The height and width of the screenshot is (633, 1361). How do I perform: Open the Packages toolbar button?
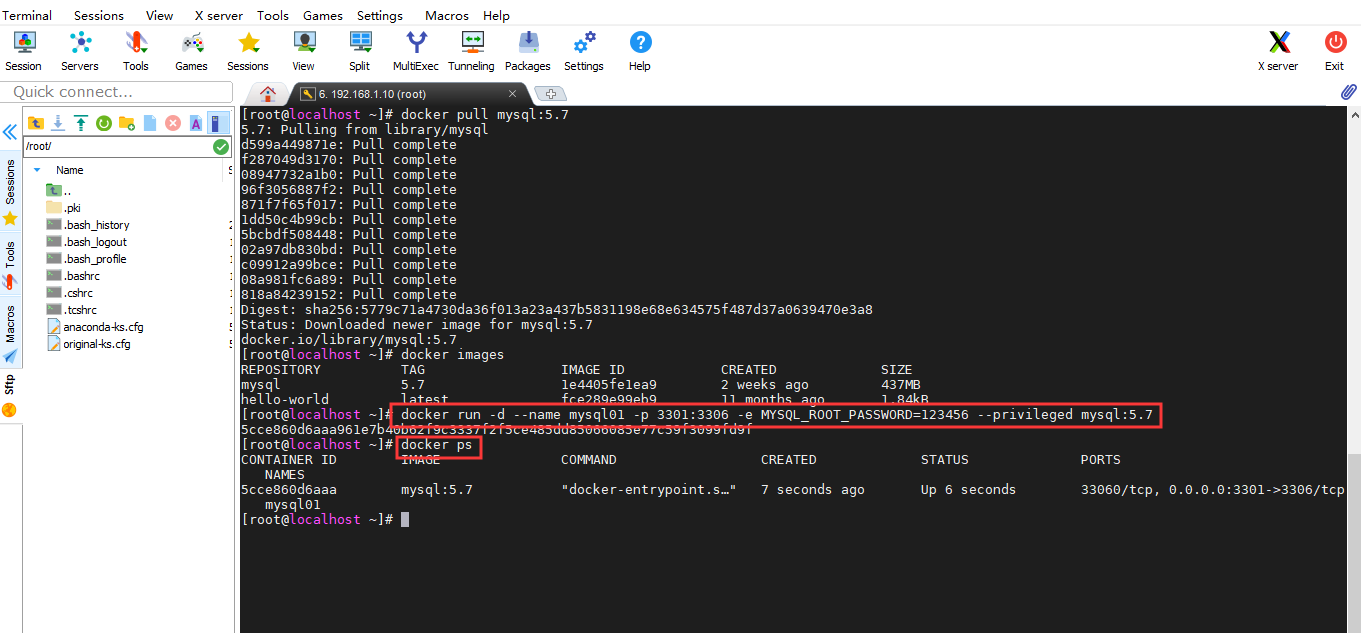(528, 51)
